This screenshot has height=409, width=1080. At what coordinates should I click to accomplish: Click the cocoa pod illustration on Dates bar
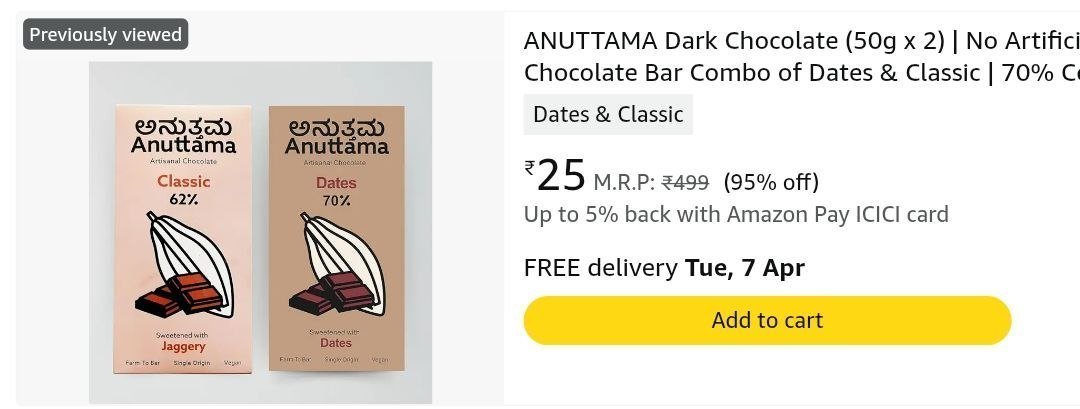339,265
